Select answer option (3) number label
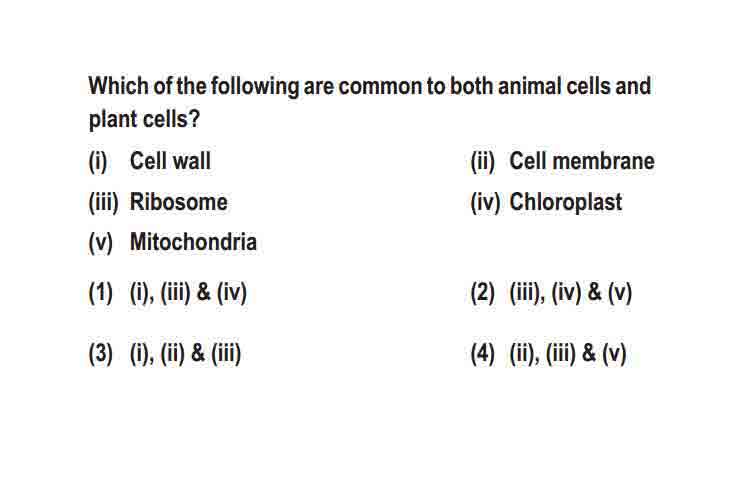750x500 pixels. [x=100, y=354]
